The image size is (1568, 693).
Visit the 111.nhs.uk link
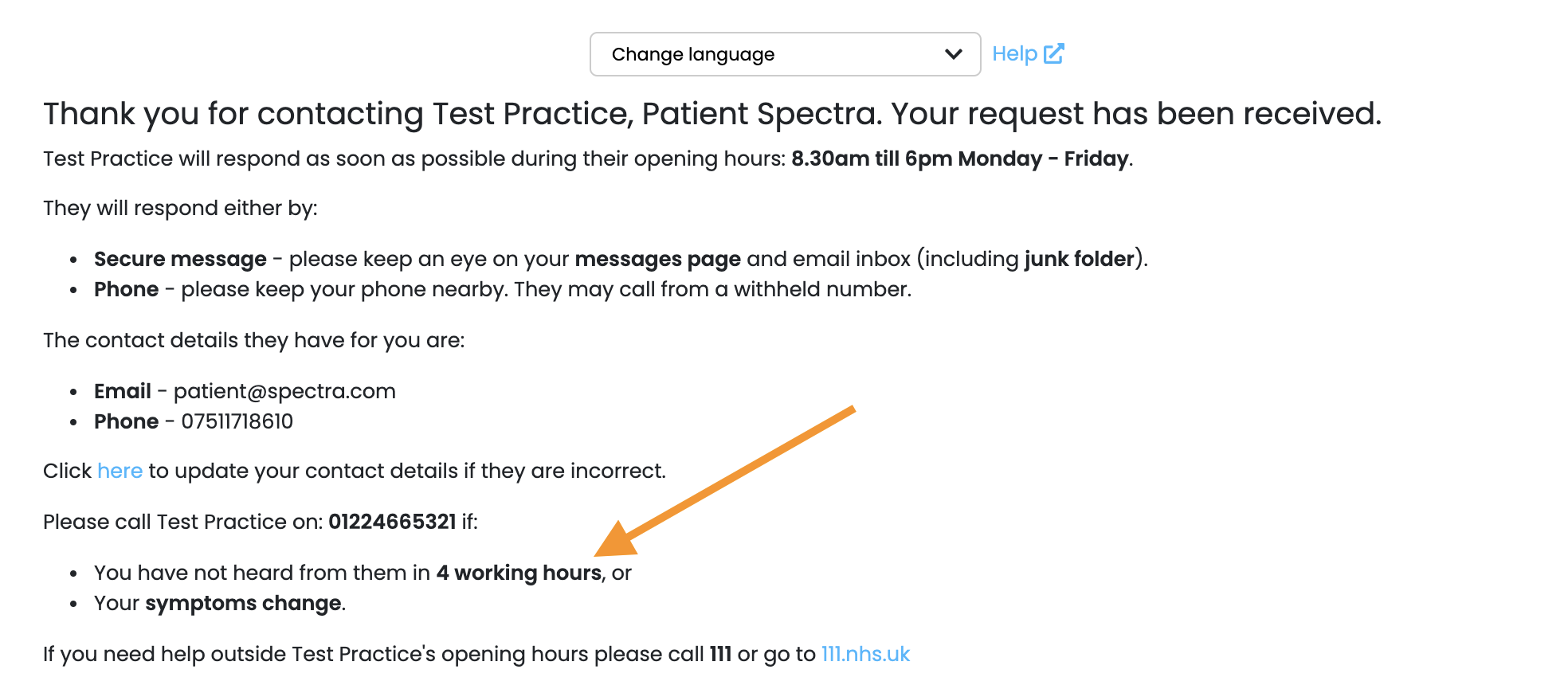865,654
